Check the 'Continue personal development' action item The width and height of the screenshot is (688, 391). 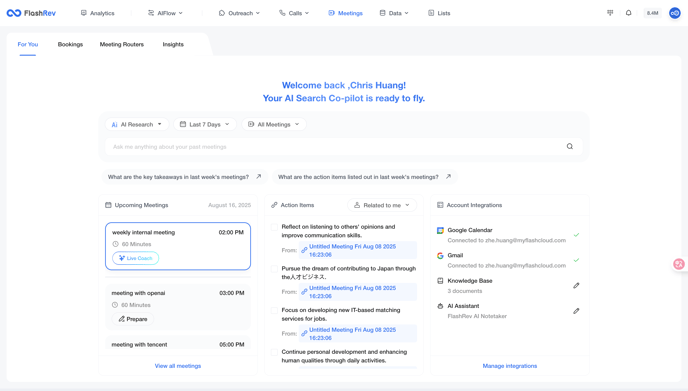click(274, 352)
